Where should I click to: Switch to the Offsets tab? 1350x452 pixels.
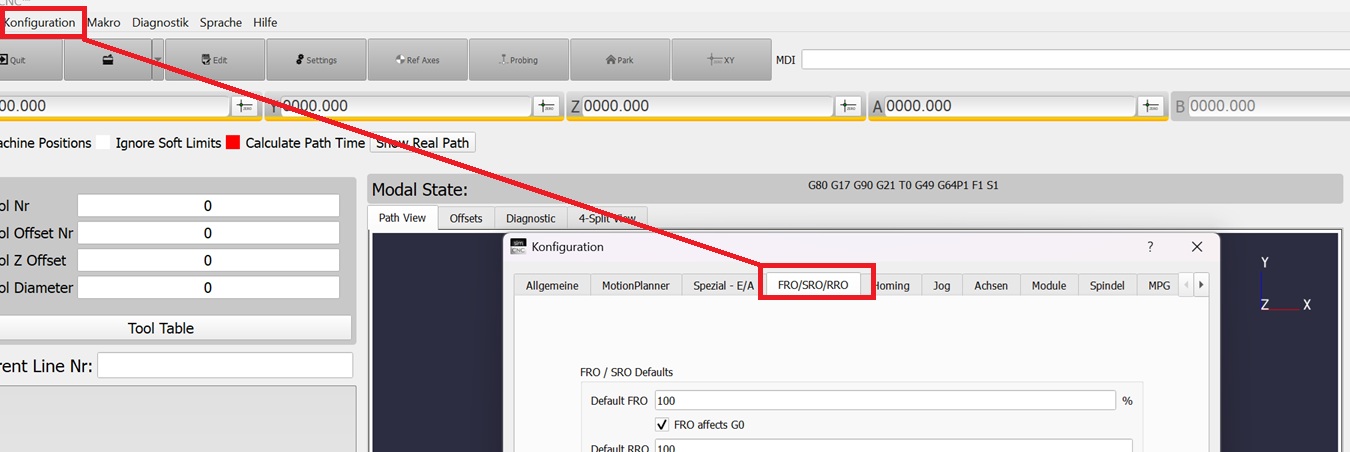(466, 218)
